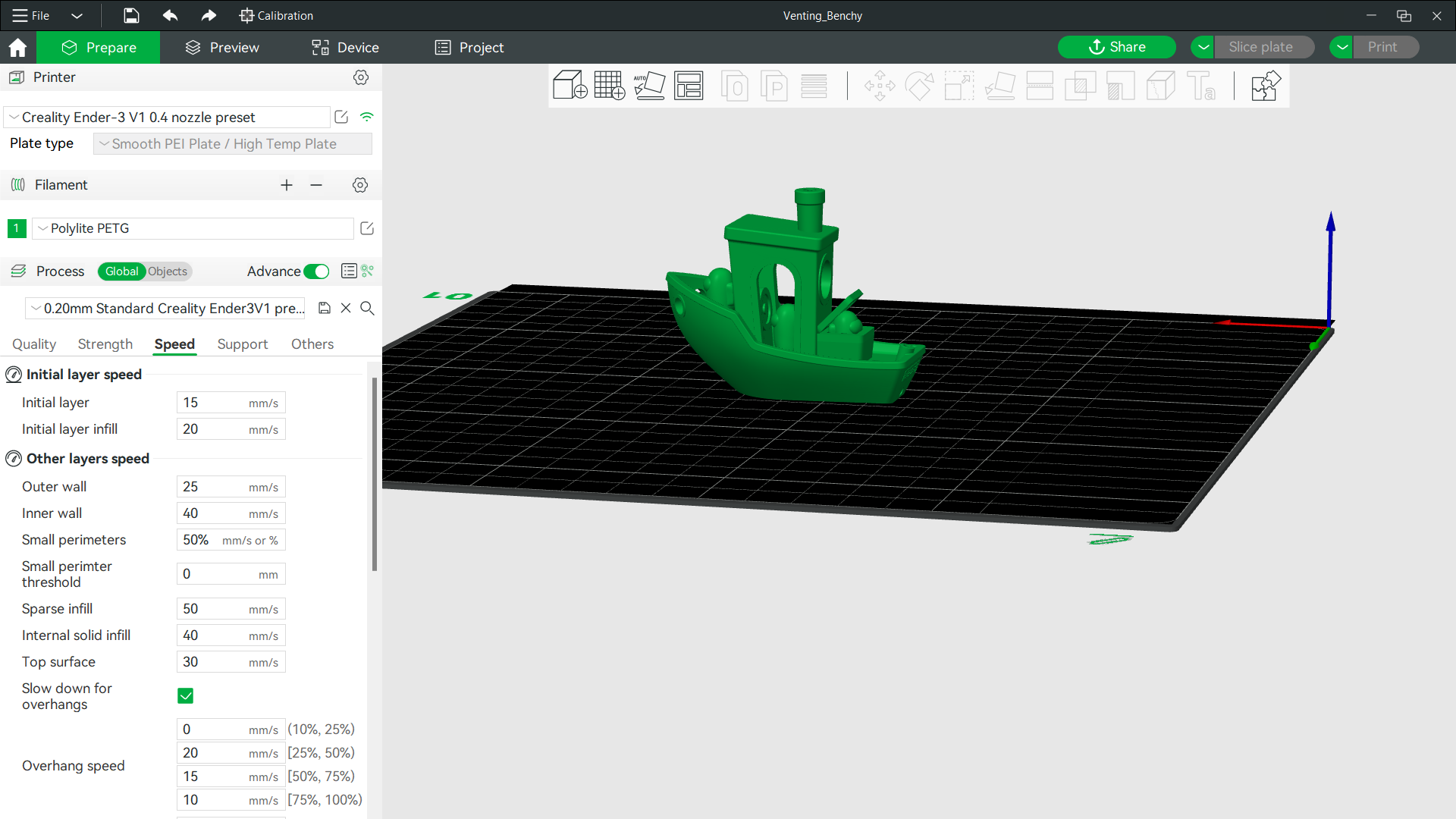The height and width of the screenshot is (819, 1456).
Task: Open Printer settings gear
Action: click(x=361, y=77)
